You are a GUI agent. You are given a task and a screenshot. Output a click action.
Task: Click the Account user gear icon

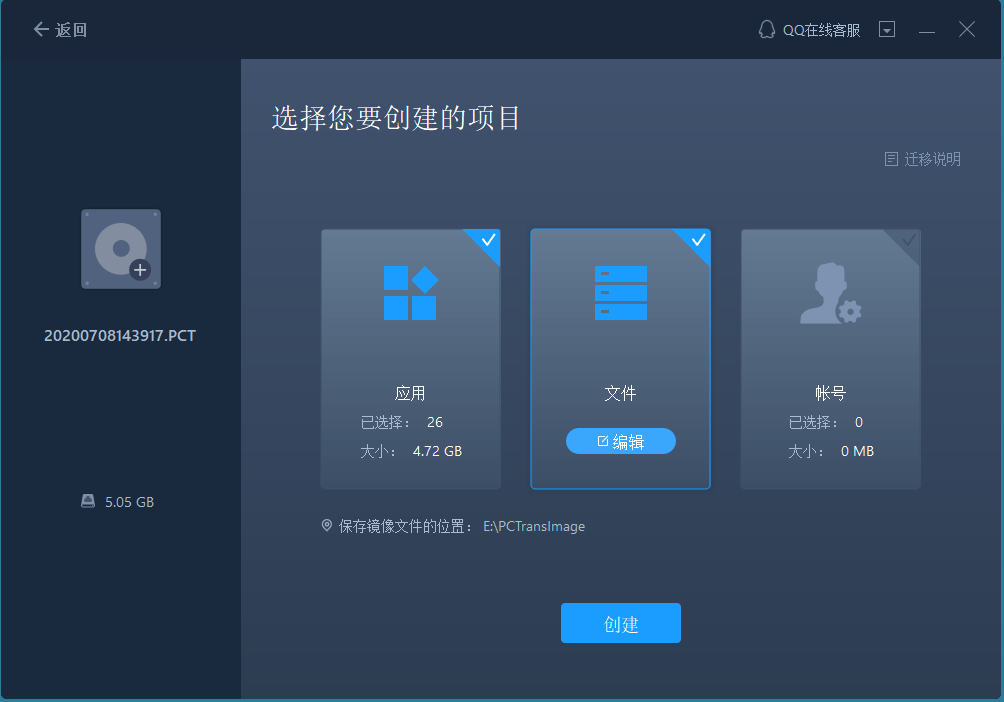click(x=830, y=293)
